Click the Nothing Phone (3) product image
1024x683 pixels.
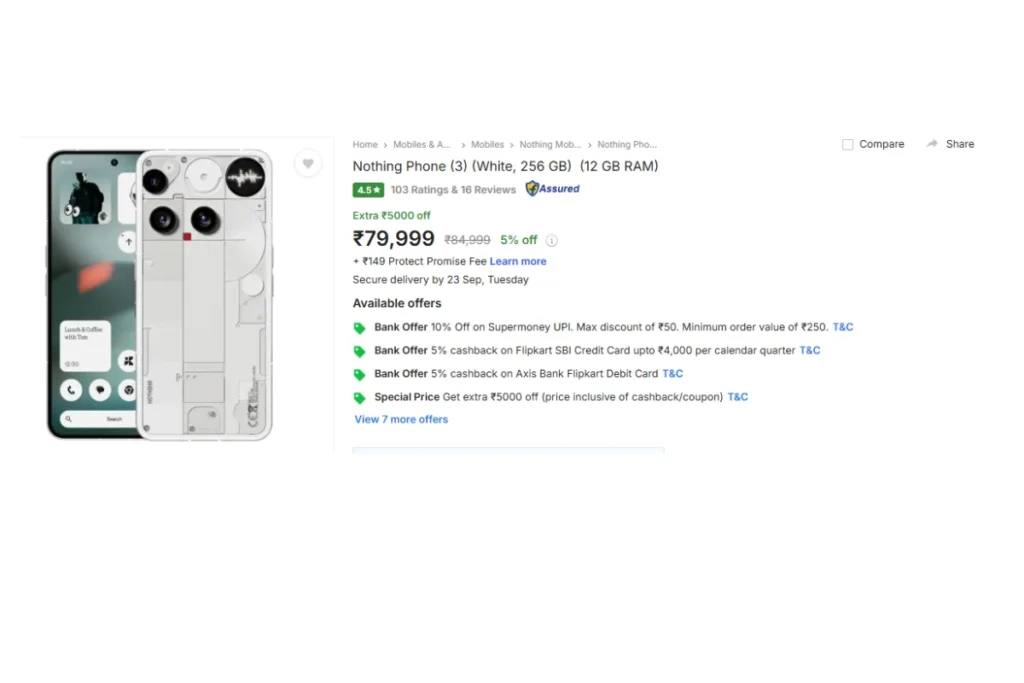coord(160,295)
